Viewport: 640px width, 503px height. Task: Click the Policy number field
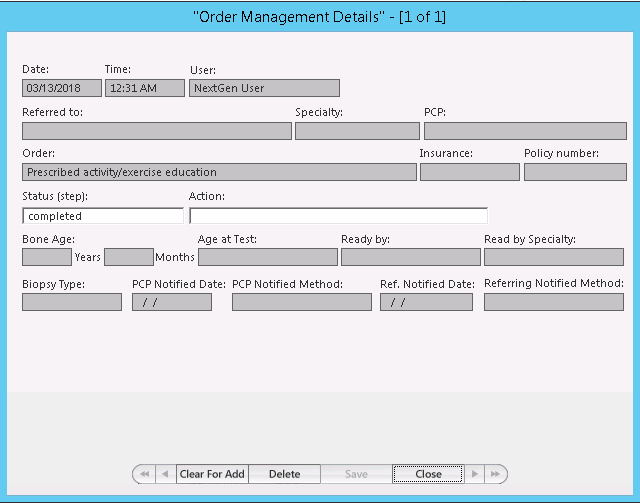(576, 172)
